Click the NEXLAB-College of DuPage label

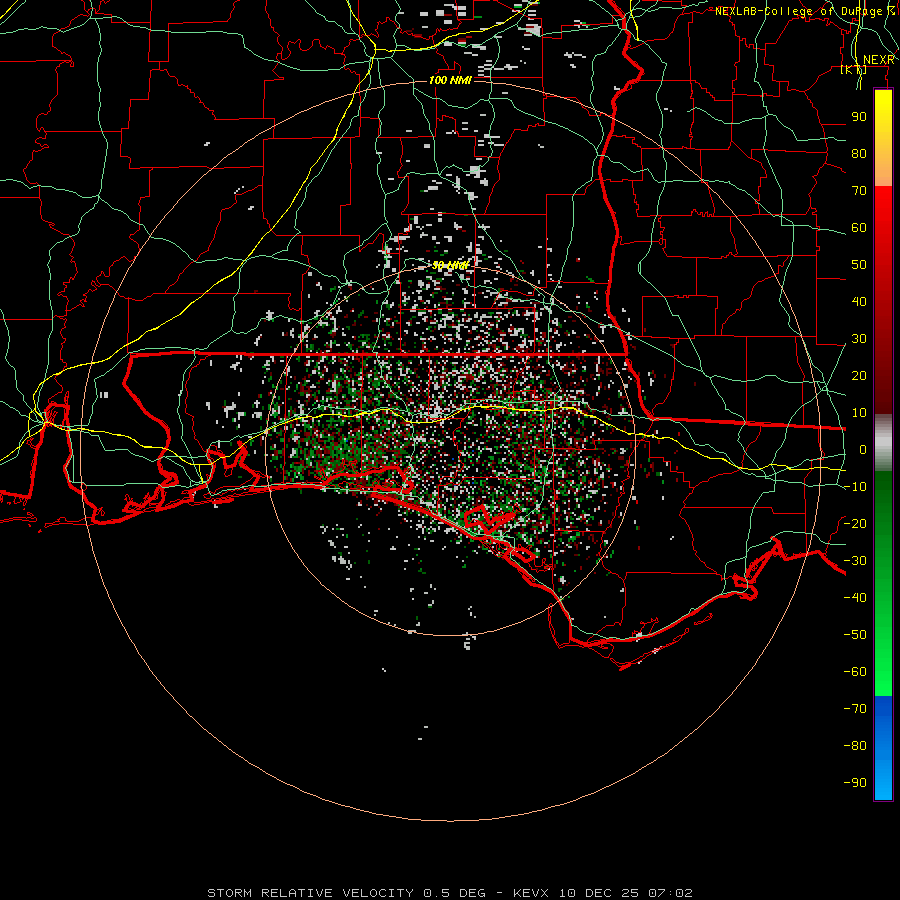[x=805, y=11]
